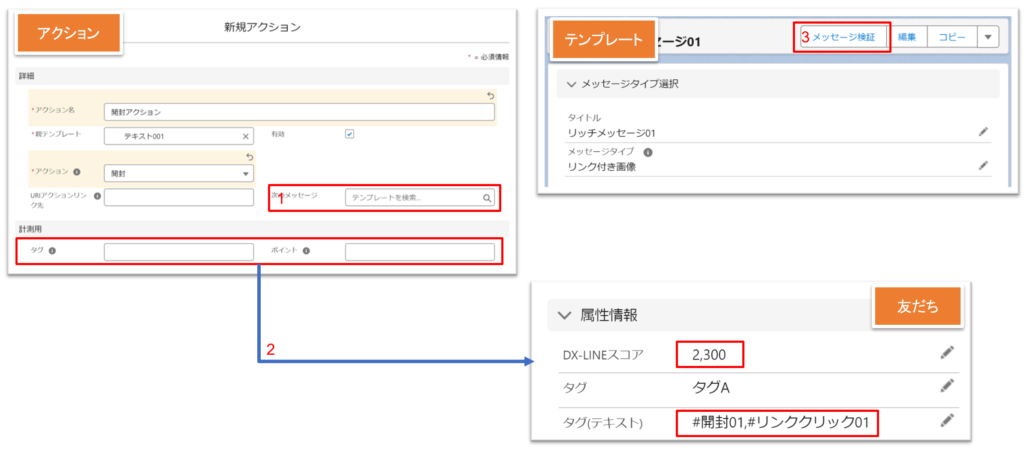Click edit pencil in タグA row

[x=947, y=386]
